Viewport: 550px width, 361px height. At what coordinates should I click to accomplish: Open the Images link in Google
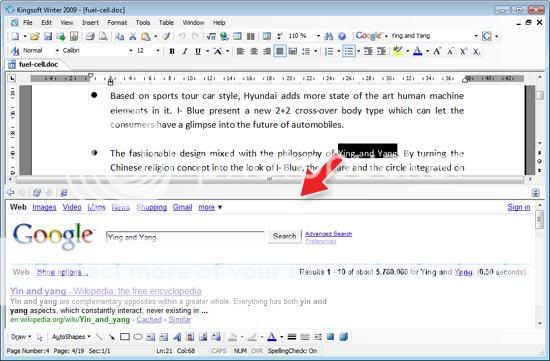[44, 207]
